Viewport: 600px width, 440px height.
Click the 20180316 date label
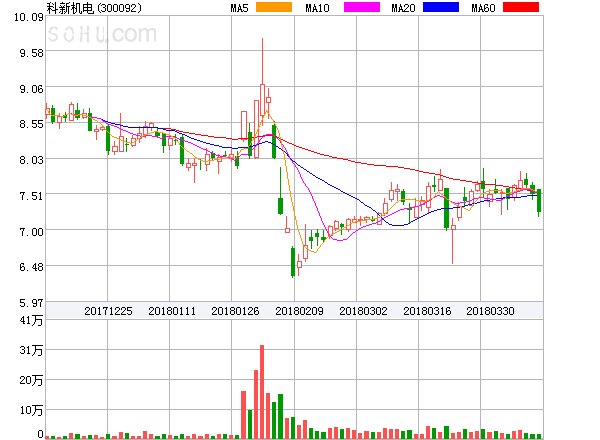point(427,311)
